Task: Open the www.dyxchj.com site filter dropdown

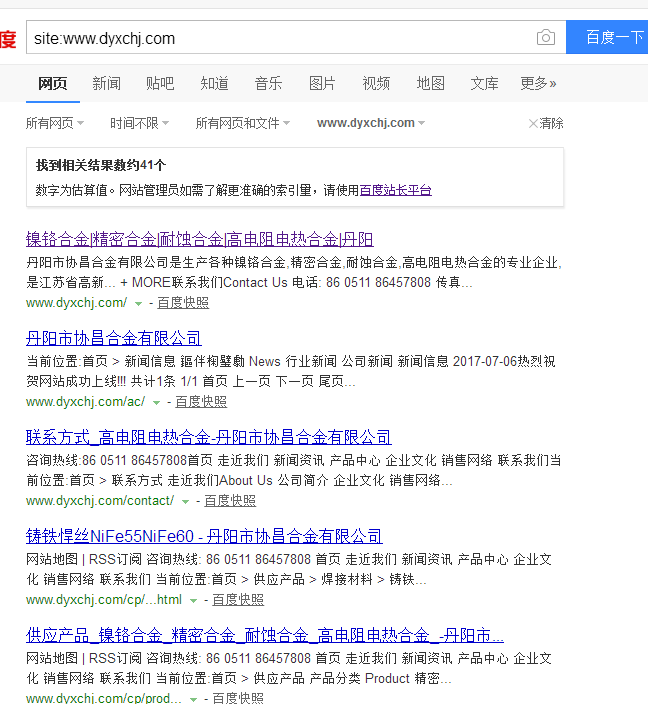Action: [x=370, y=123]
